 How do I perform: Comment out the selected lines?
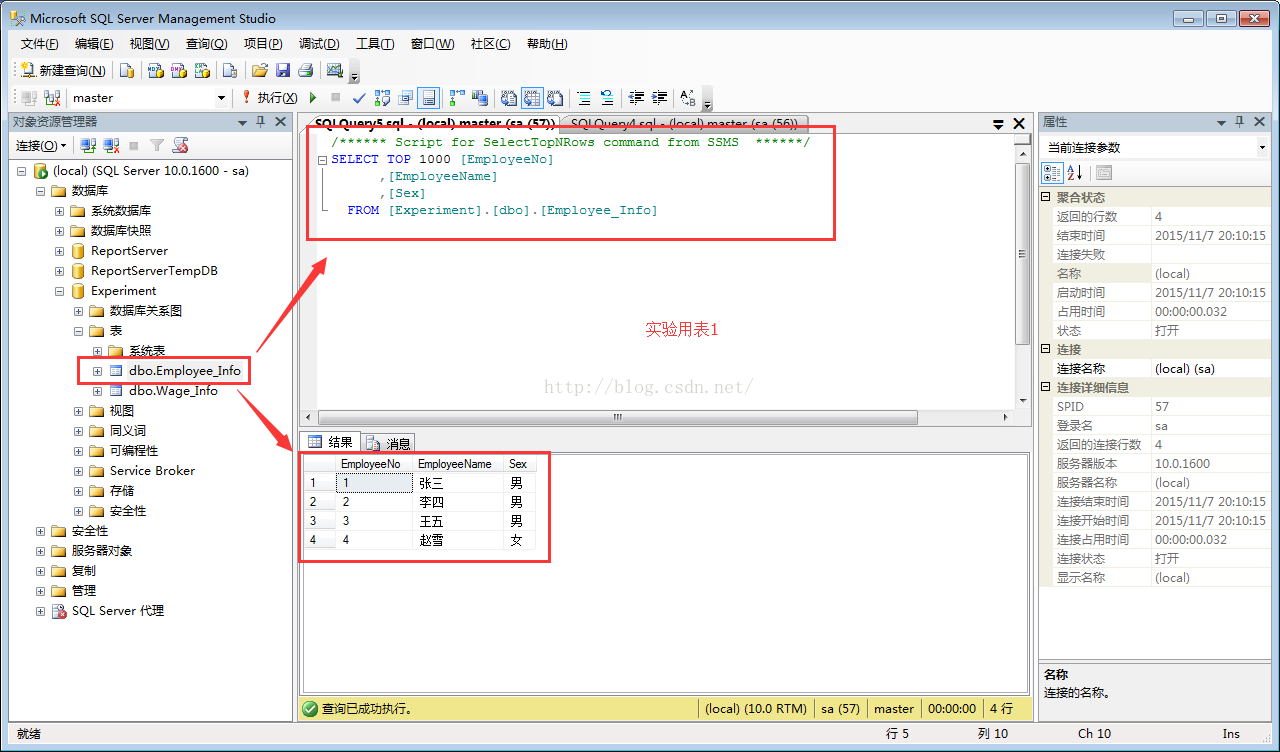[584, 98]
